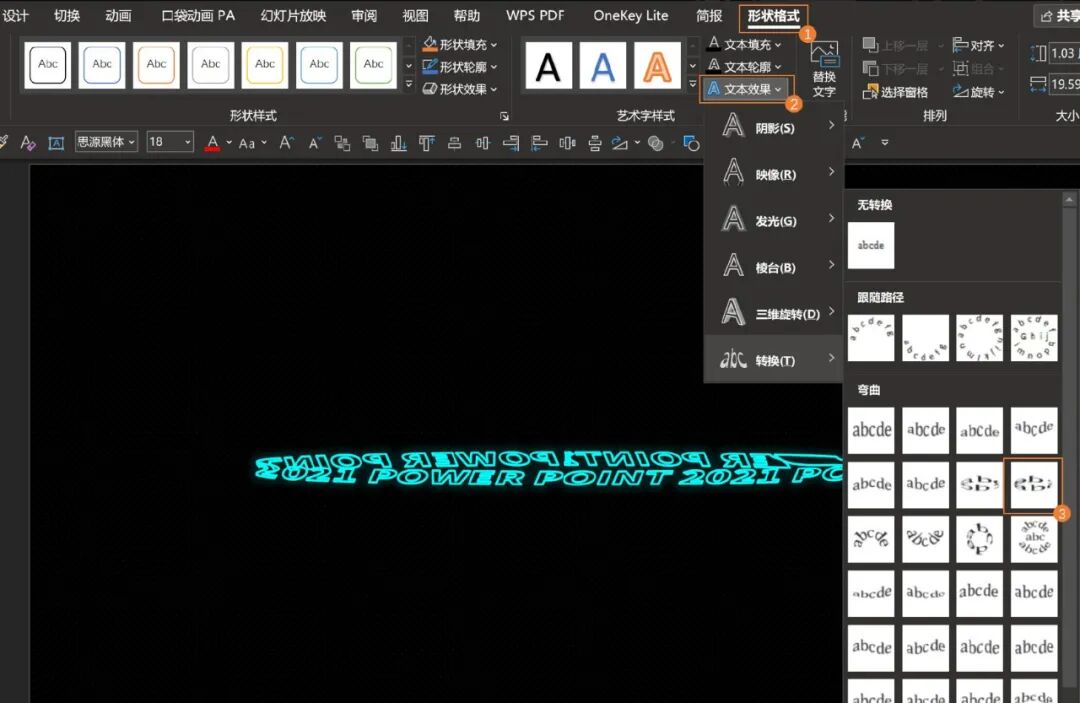Click the align left toolbar icon
The image size is (1080, 703).
coord(539,143)
